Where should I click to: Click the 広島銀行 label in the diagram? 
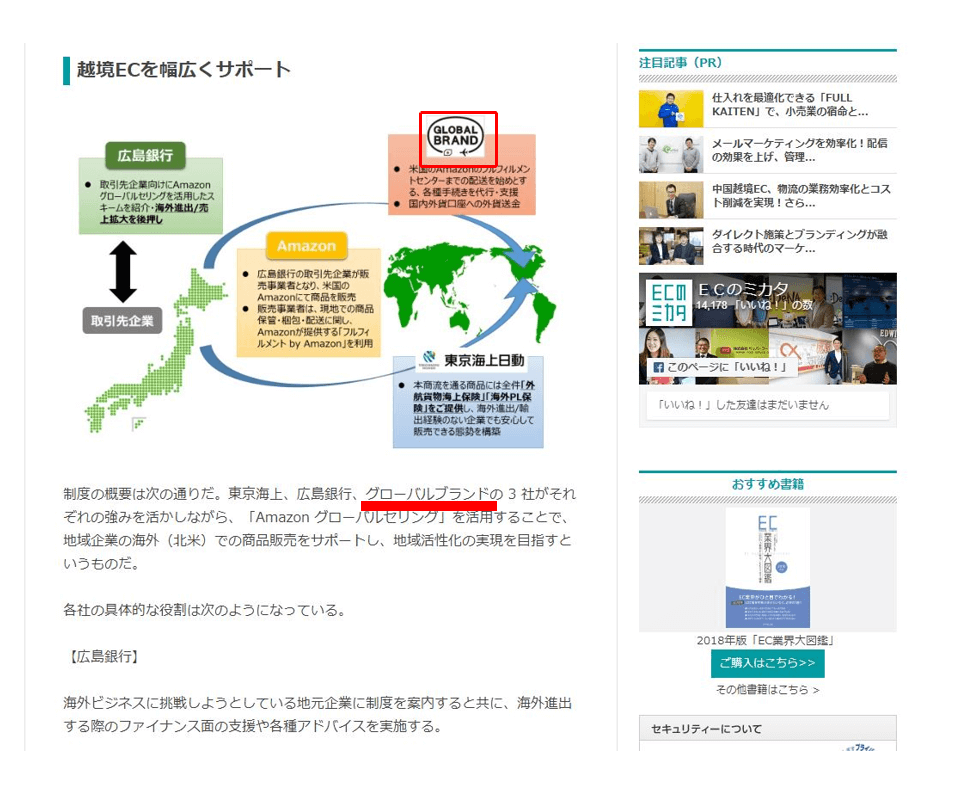point(145,155)
